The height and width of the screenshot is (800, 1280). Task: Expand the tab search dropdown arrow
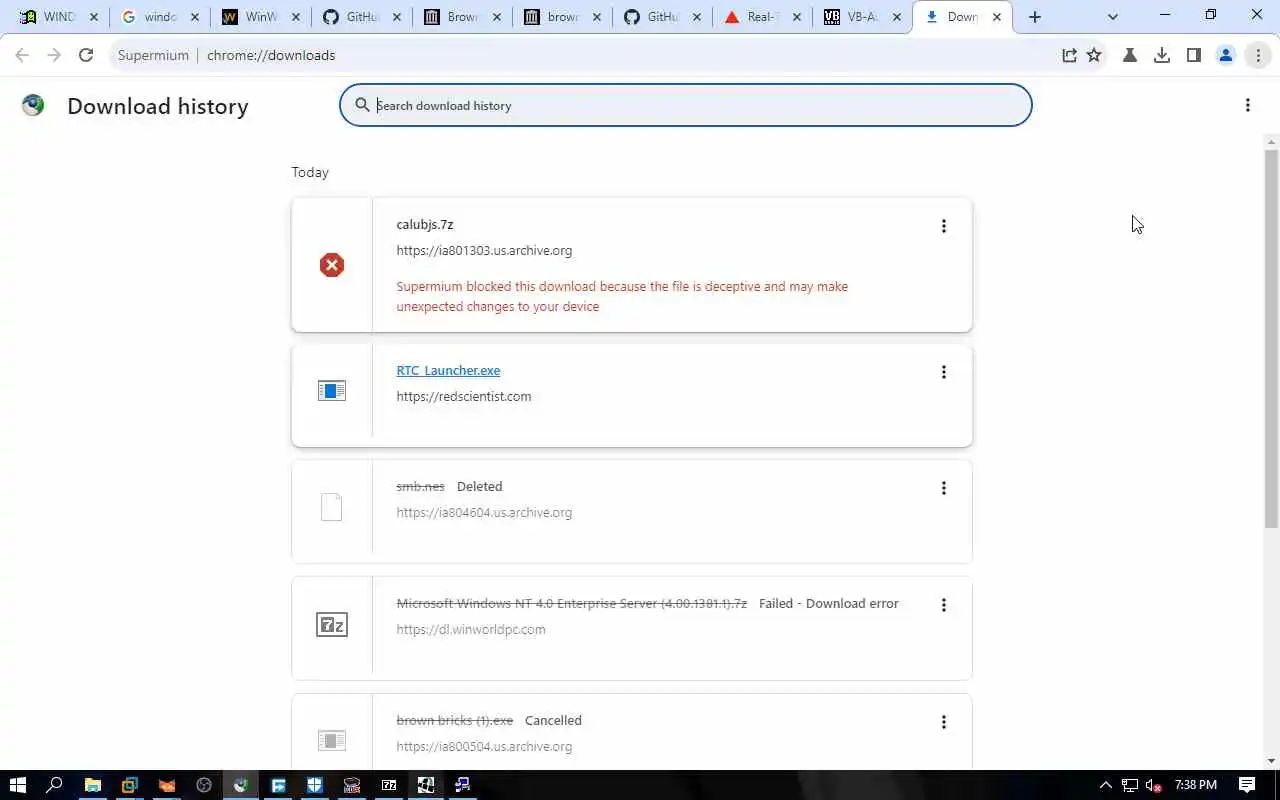tap(1113, 17)
